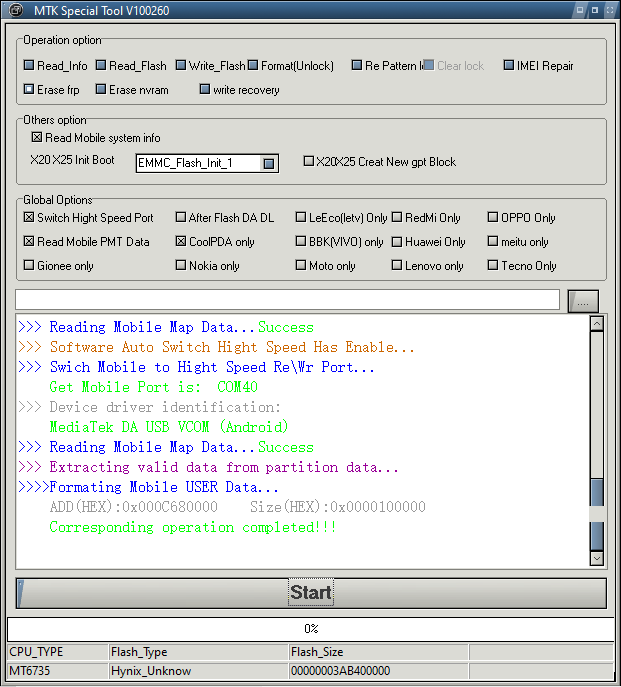The height and width of the screenshot is (687, 621).
Task: Select the Erase frp option
Action: pos(29,89)
